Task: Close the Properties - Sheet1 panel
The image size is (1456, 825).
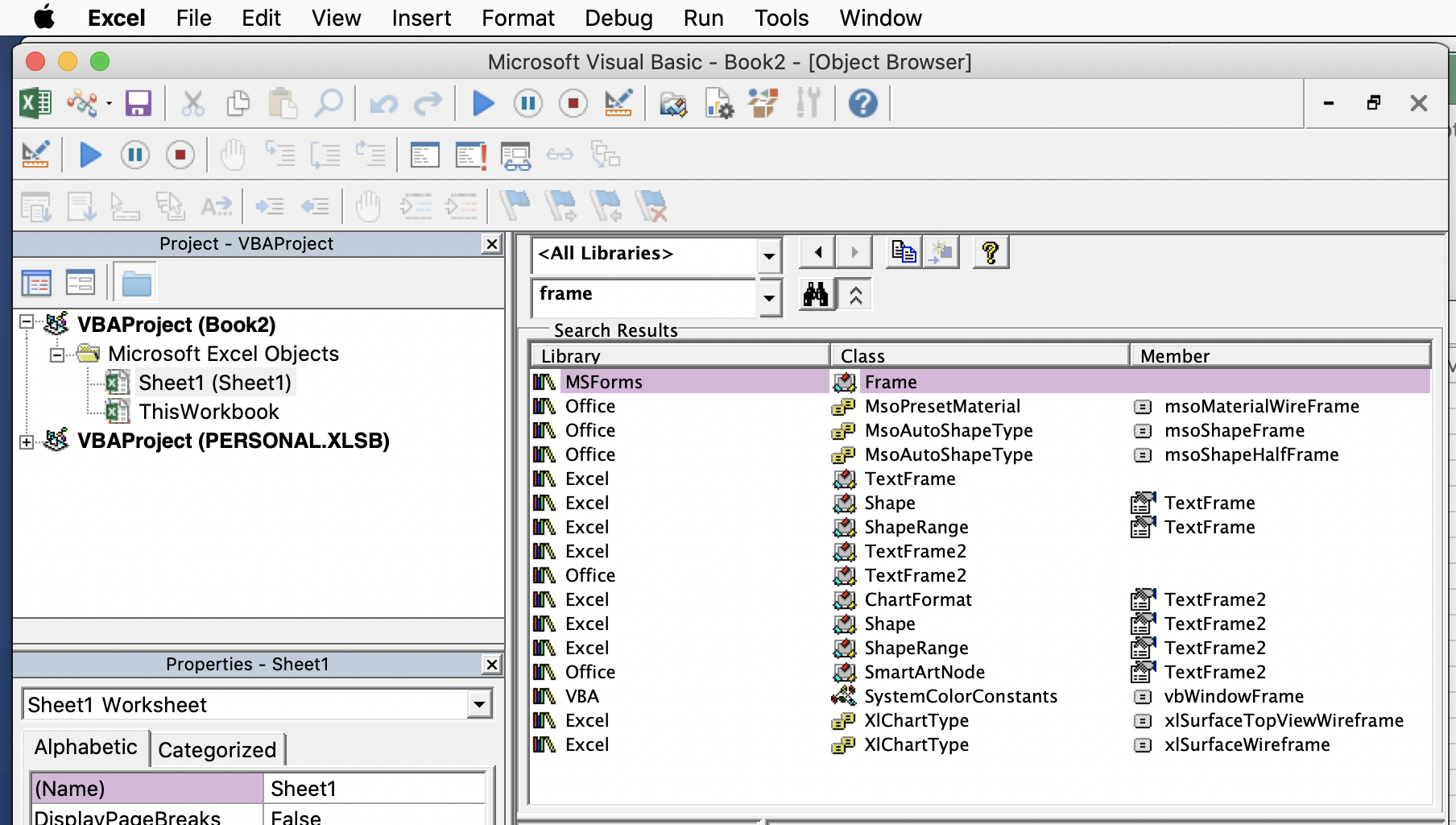Action: (x=491, y=665)
